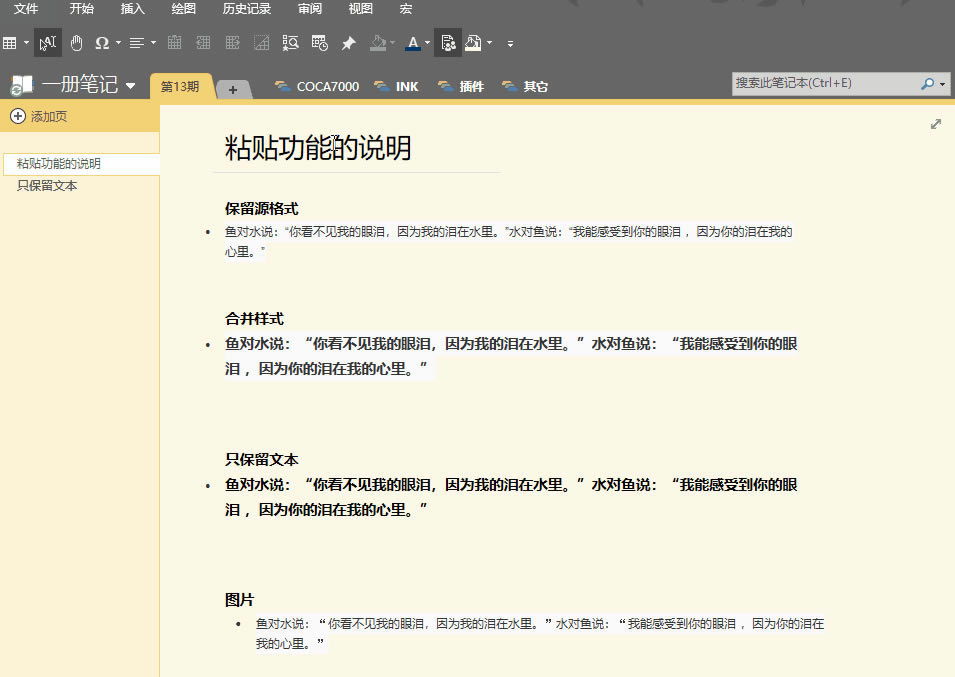Click the expand page full-screen arrow

(x=936, y=124)
